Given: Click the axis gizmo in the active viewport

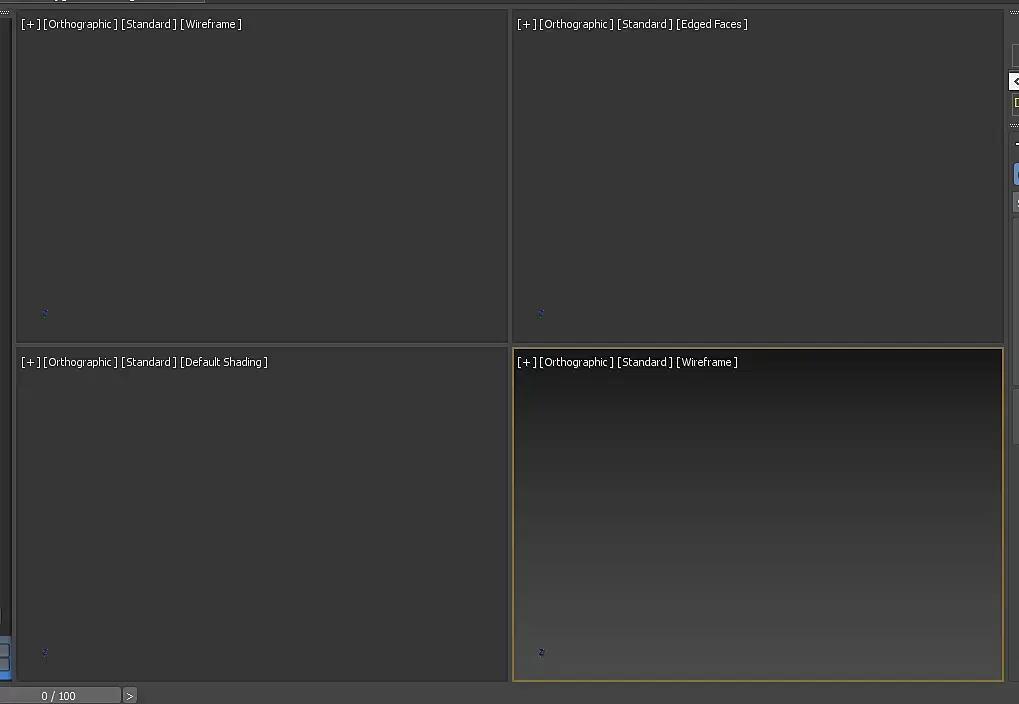Looking at the screenshot, I should (541, 652).
